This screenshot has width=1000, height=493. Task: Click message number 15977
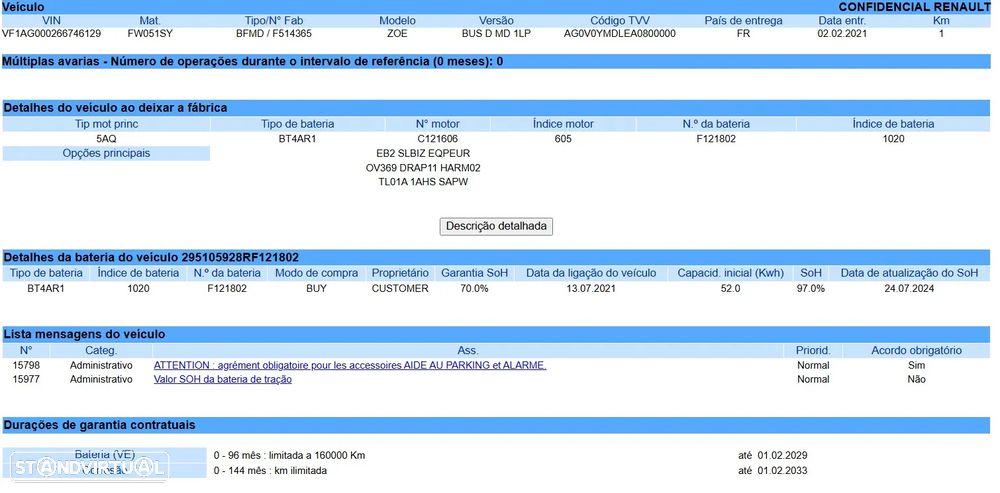point(26,379)
